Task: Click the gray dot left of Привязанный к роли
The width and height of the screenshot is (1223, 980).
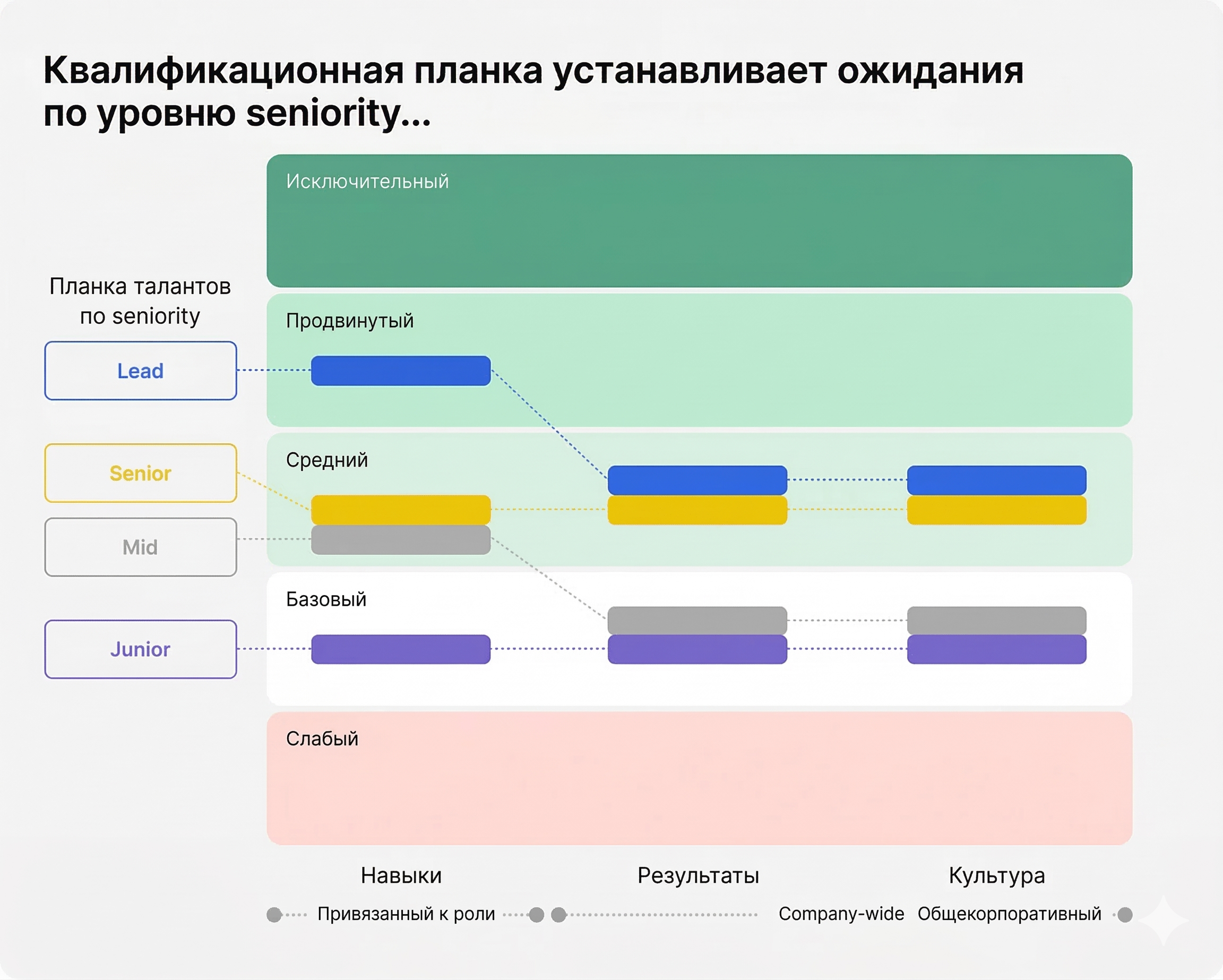Action: pos(274,914)
